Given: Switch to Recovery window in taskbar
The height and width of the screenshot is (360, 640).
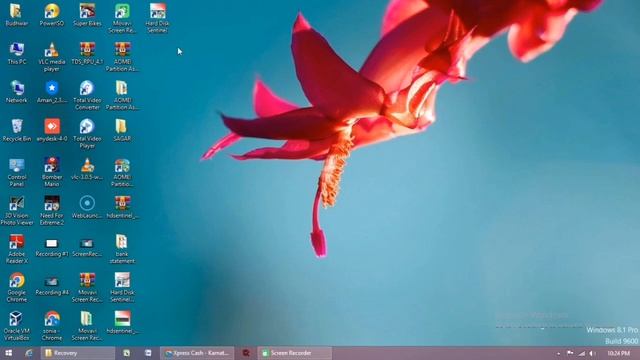Looking at the screenshot, I should (x=78, y=353).
